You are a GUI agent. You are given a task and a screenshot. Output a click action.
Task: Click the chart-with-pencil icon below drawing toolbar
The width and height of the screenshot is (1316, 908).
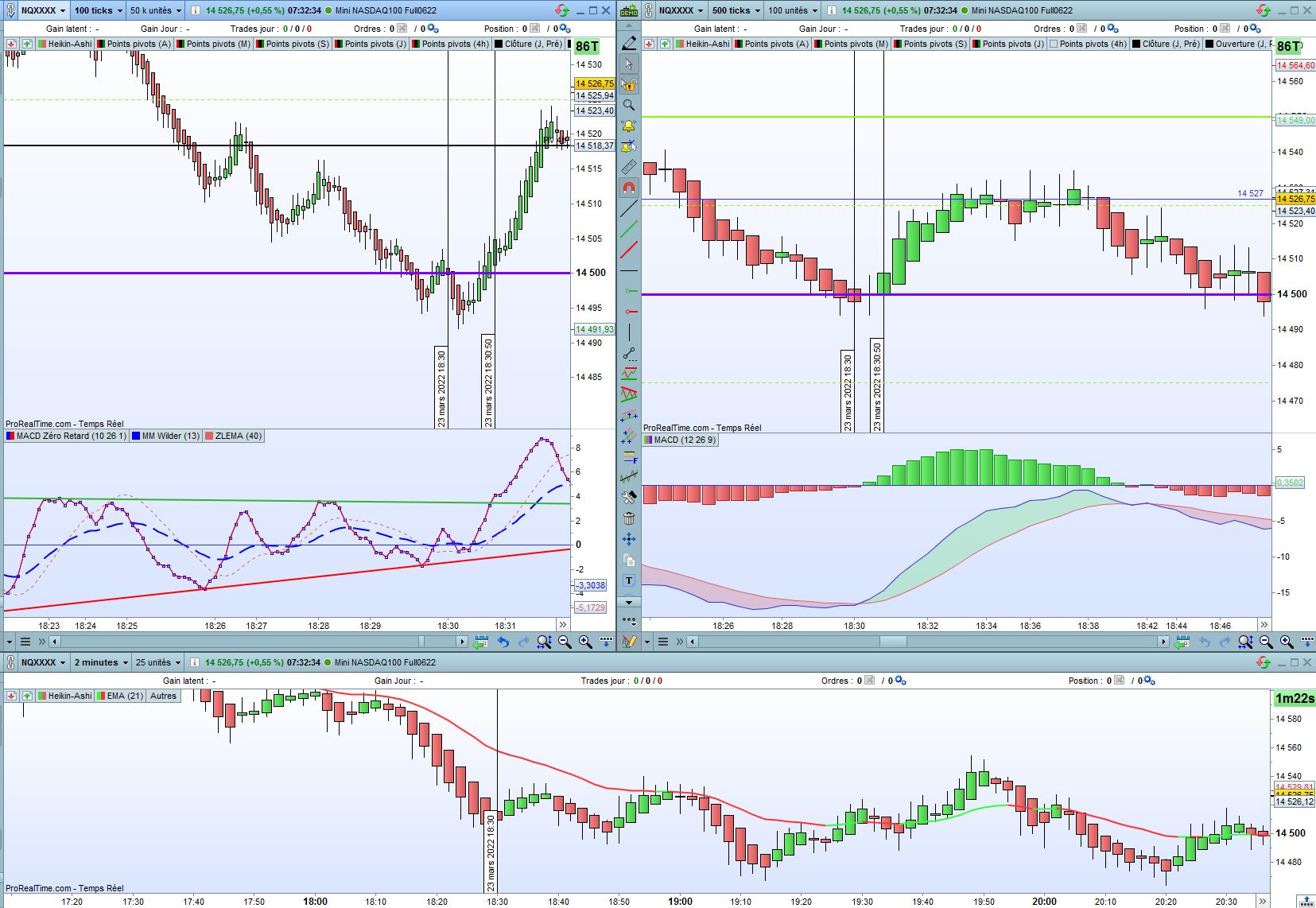point(629,642)
